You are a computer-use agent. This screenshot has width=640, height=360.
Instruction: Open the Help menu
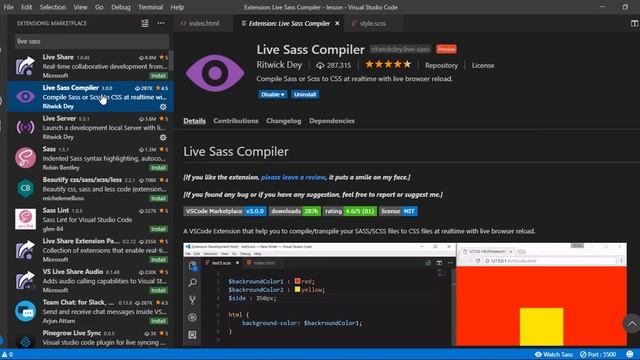(177, 7)
